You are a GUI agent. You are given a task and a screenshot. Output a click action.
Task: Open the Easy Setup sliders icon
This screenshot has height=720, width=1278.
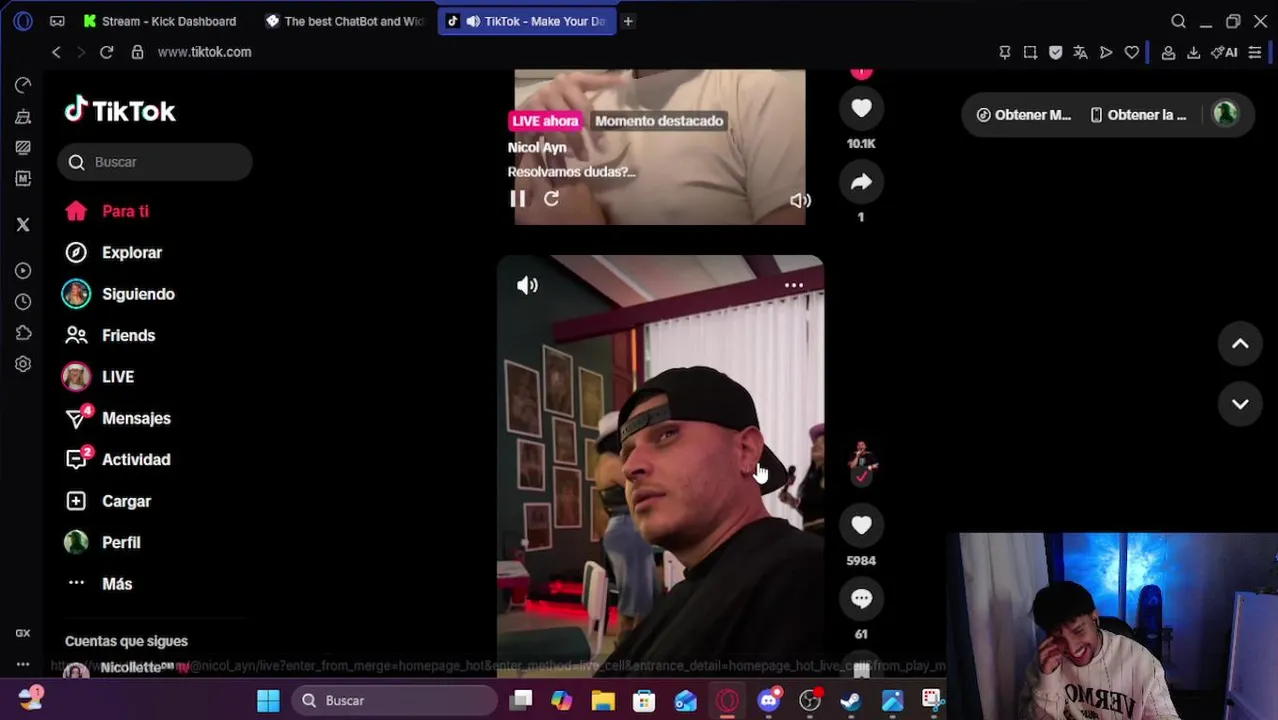[x=1255, y=52]
